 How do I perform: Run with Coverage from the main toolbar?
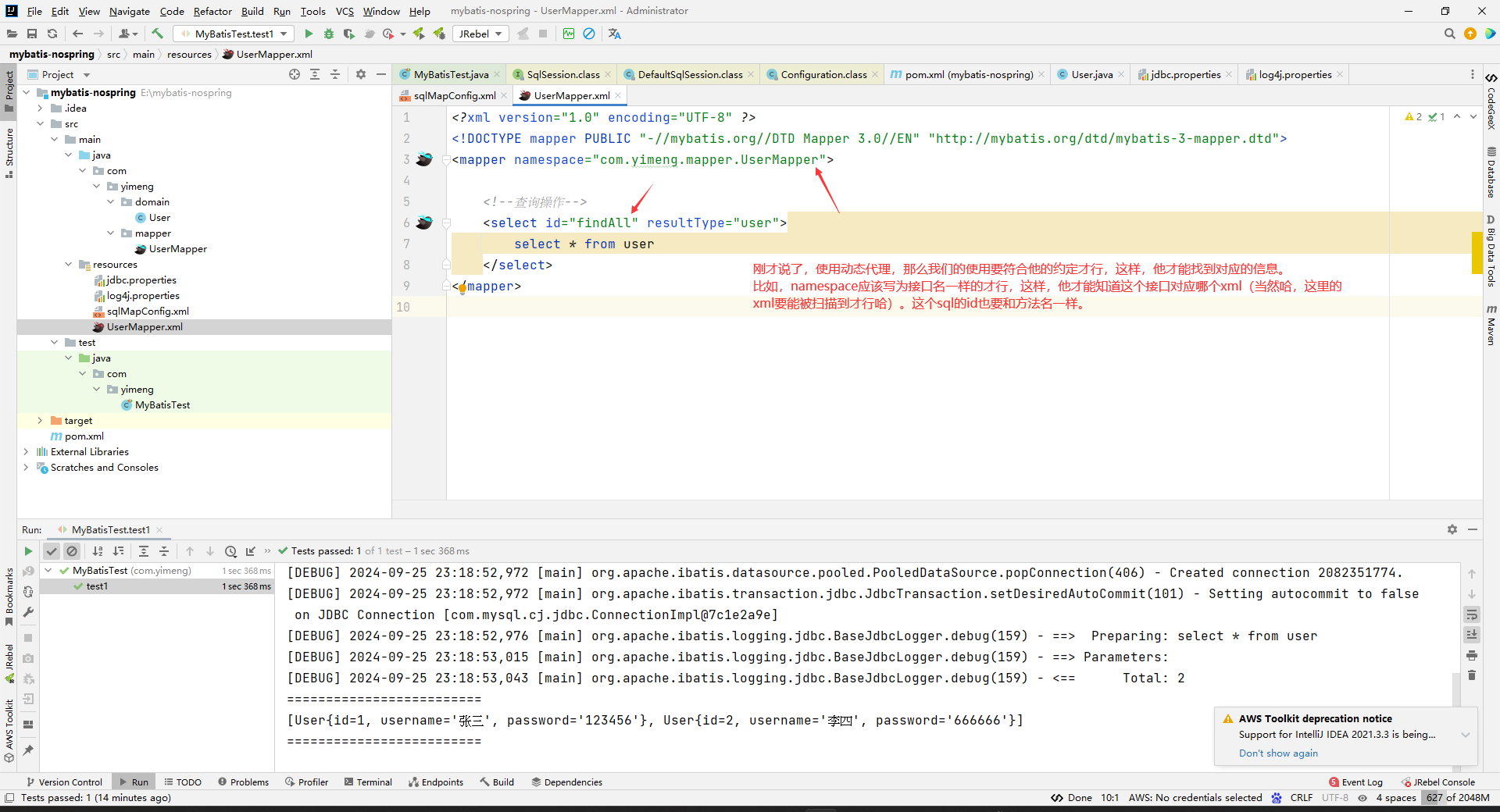pos(349,34)
